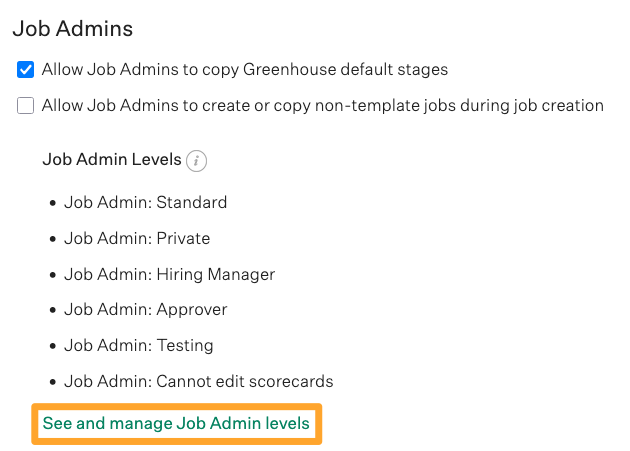This screenshot has width=630, height=451.
Task: Click the bullet before Job Admin: Standard
Action: (x=53, y=203)
